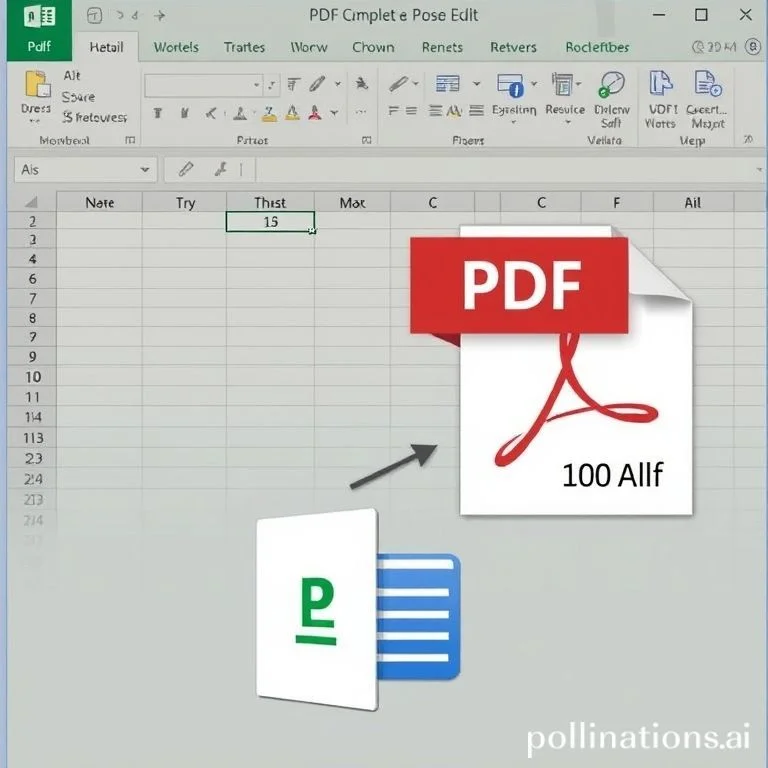The width and height of the screenshot is (768, 768).
Task: Click the account icon at top right
Action: point(753,47)
